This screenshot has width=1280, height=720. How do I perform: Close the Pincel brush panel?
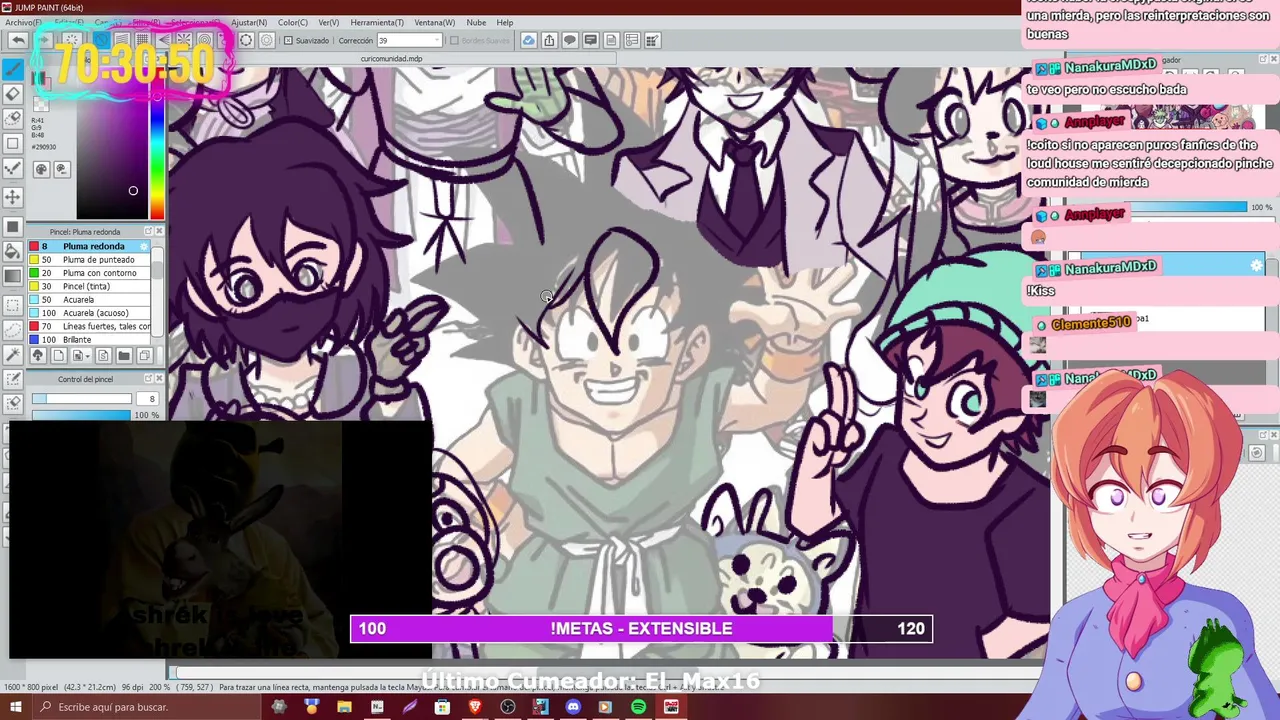coord(159,231)
